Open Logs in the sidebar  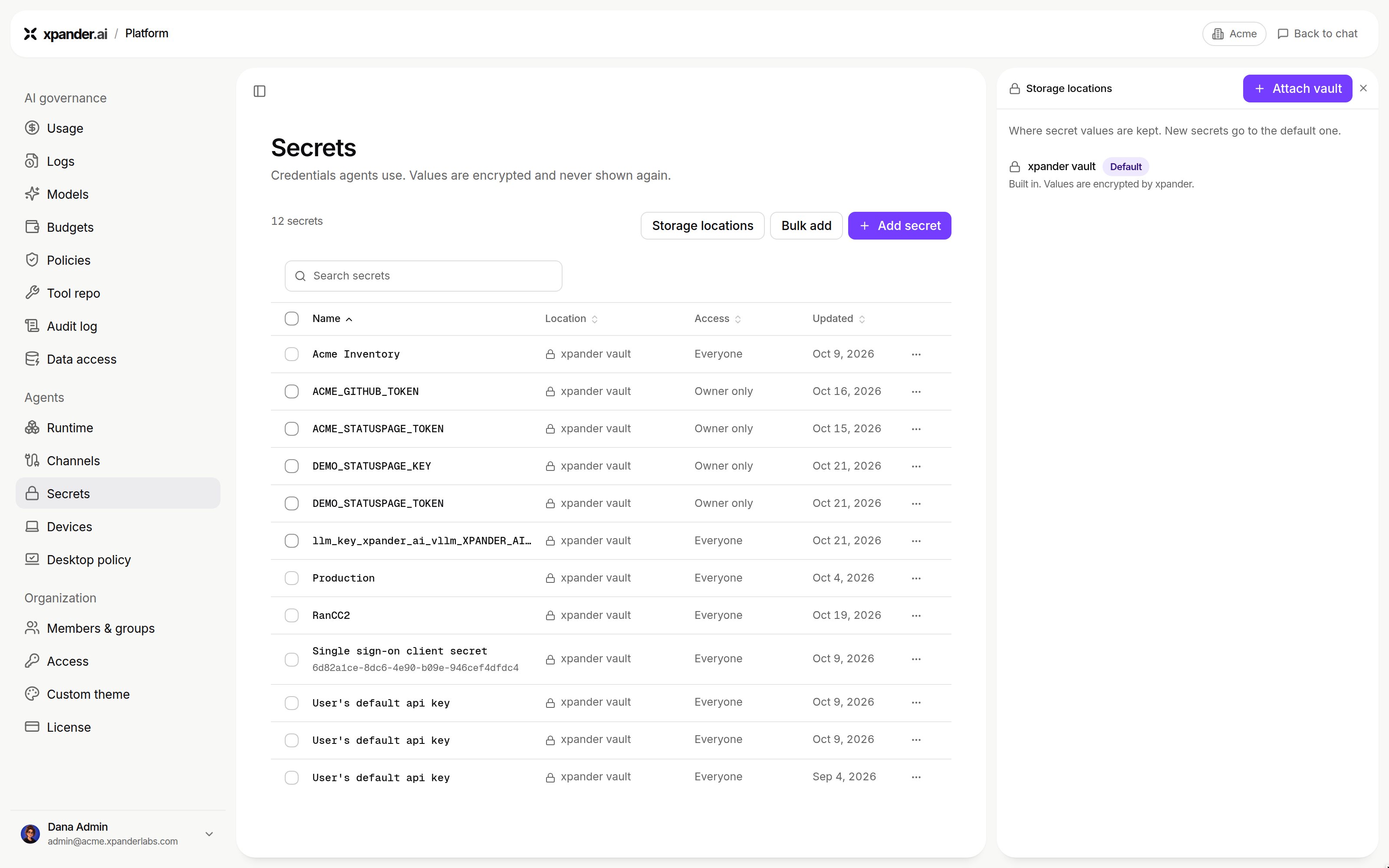point(118,161)
